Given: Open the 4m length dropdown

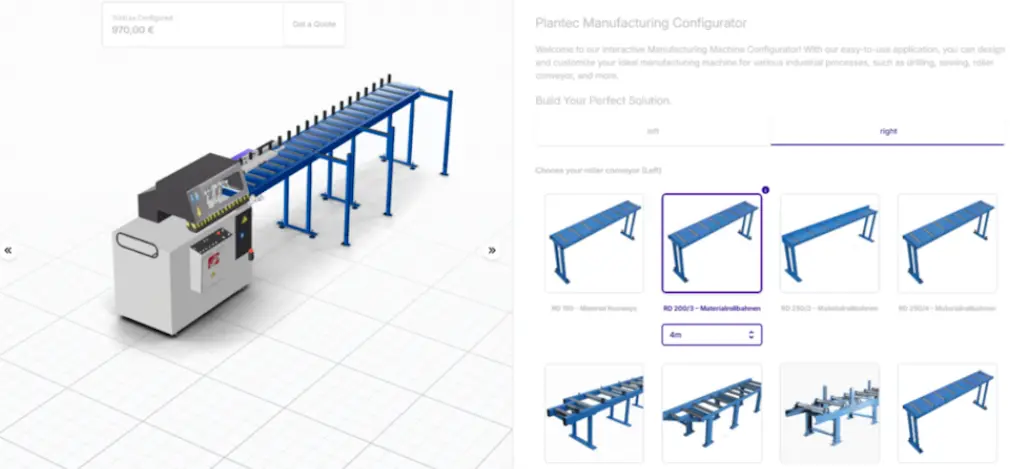Looking at the screenshot, I should click(711, 334).
